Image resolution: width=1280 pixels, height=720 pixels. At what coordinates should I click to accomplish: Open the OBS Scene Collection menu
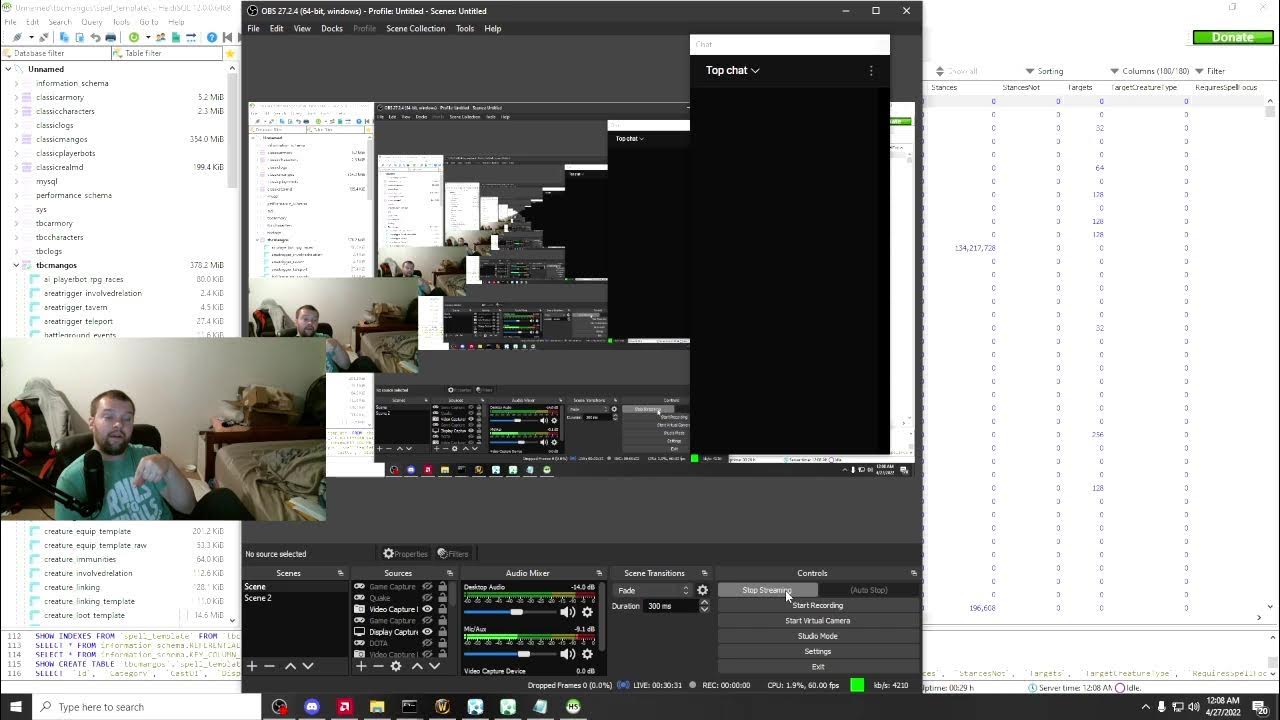pos(415,29)
